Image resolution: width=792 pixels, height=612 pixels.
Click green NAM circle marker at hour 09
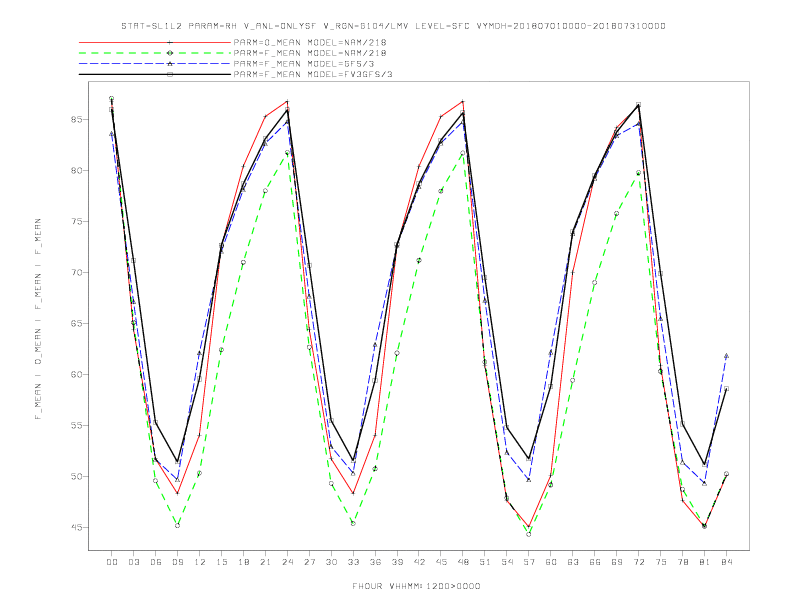click(x=177, y=526)
